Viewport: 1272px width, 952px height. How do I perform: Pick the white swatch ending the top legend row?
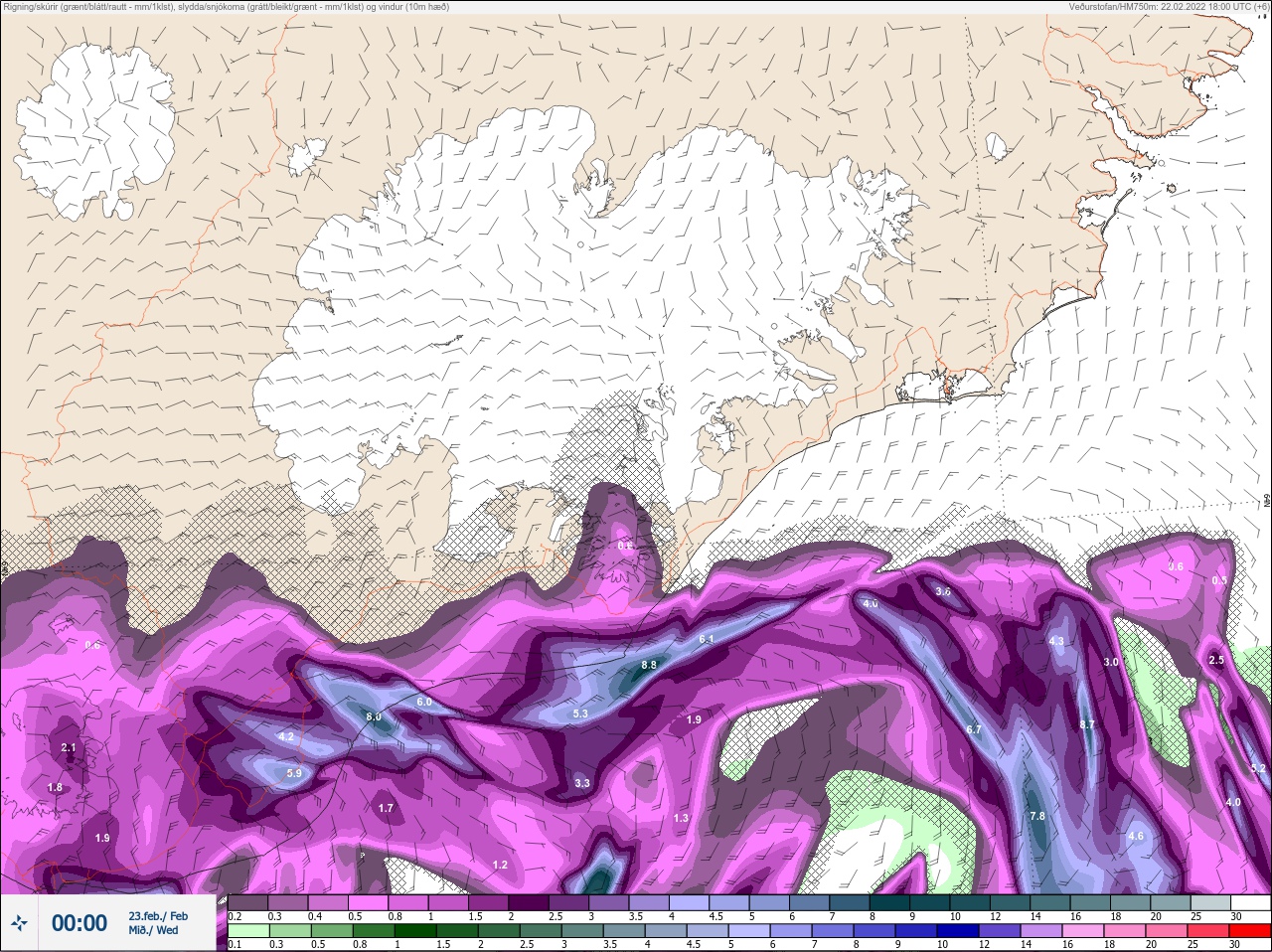1250,902
